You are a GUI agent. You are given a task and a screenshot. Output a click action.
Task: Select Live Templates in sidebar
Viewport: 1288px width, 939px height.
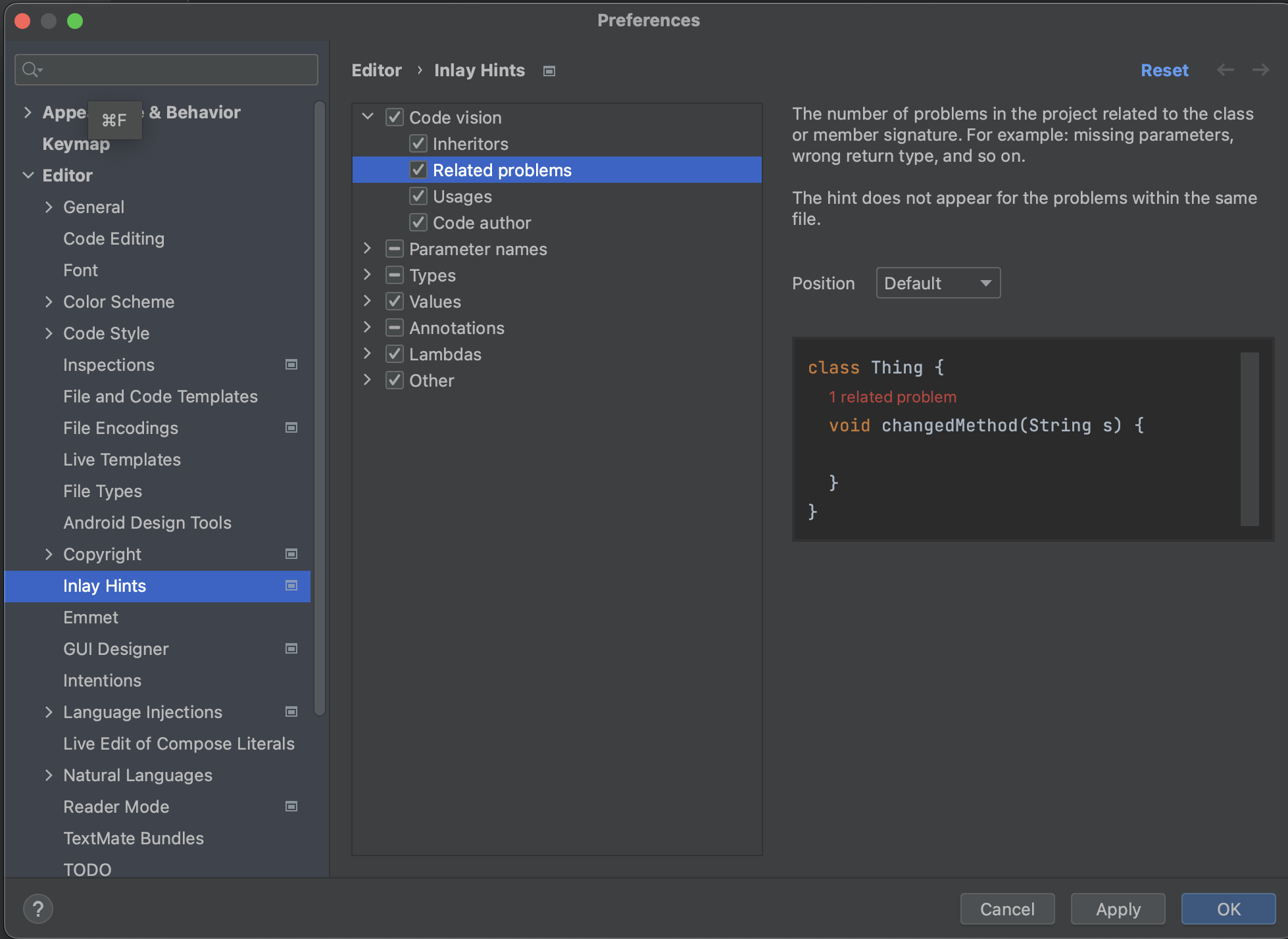click(122, 459)
